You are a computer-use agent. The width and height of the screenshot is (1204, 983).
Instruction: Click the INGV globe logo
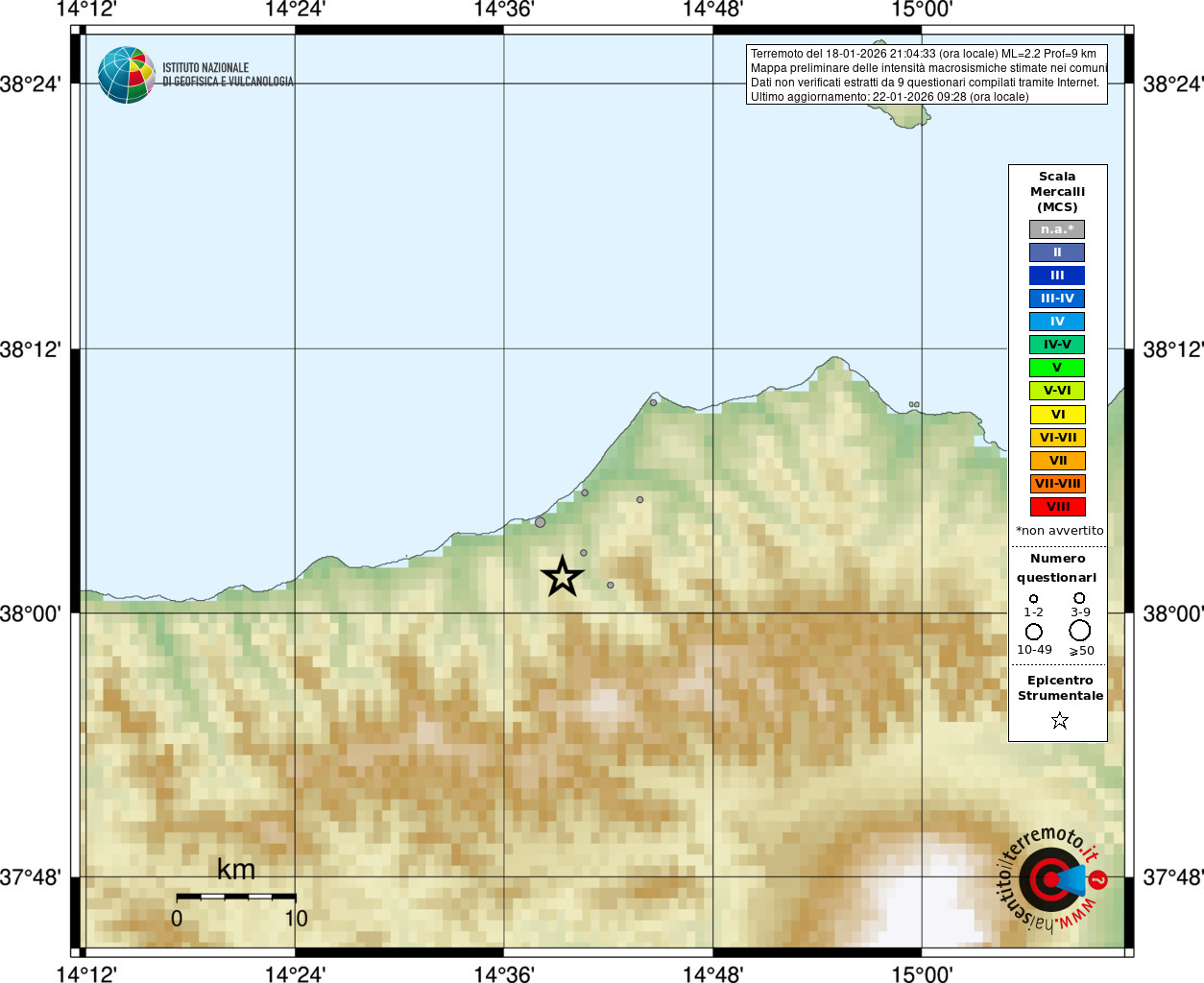(126, 75)
